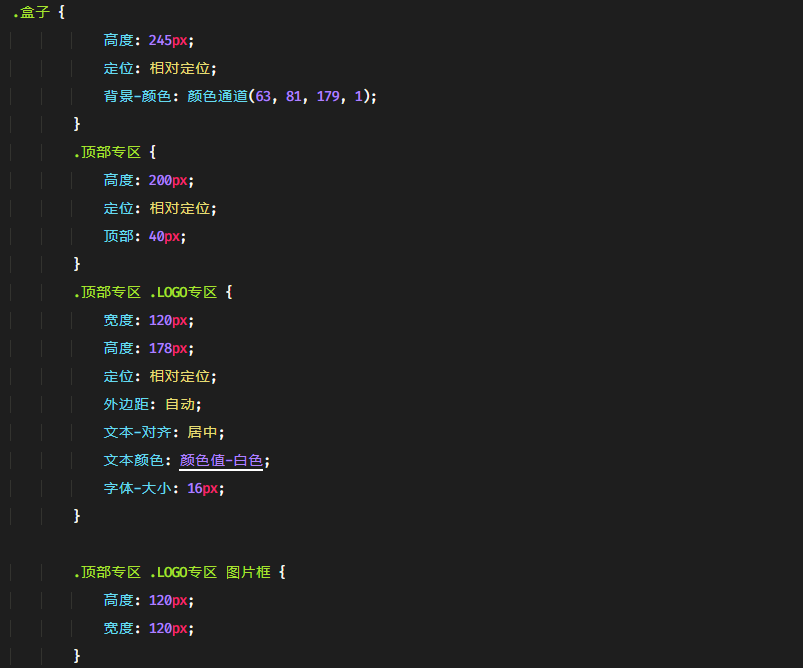The image size is (803, 668).
Task: Click the underlined '颜色值-白色' value
Action: coord(221,460)
